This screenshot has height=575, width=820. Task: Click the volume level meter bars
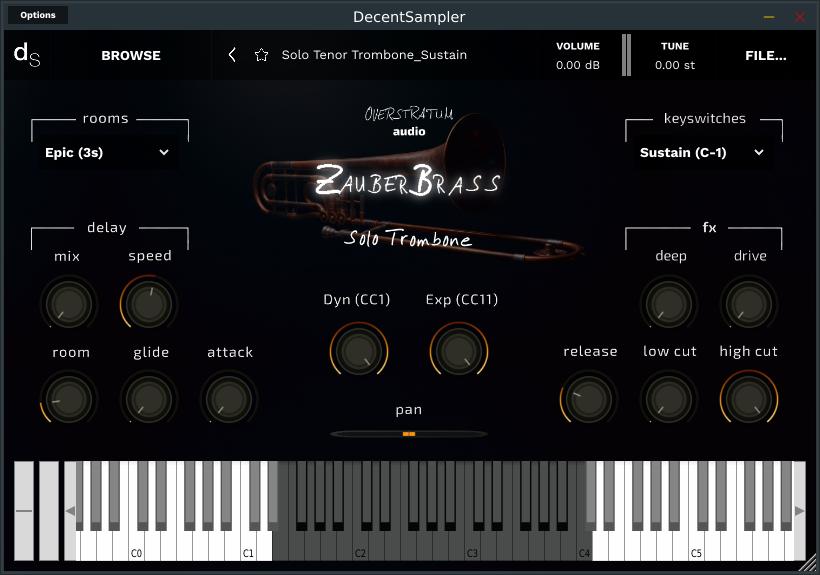click(627, 55)
